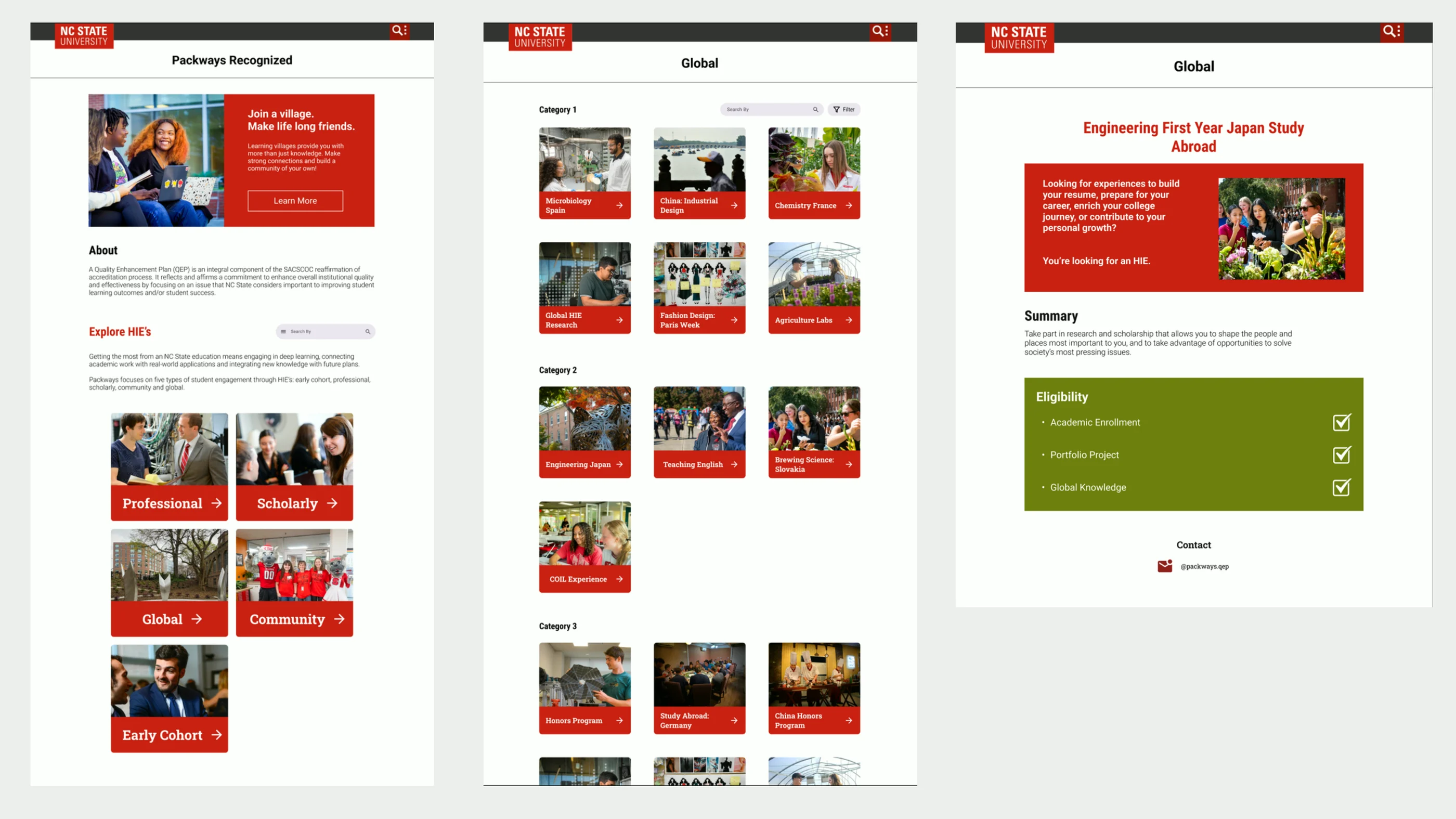Open the Engineering Japan card
Image resolution: width=1456 pixels, height=819 pixels.
(x=584, y=433)
